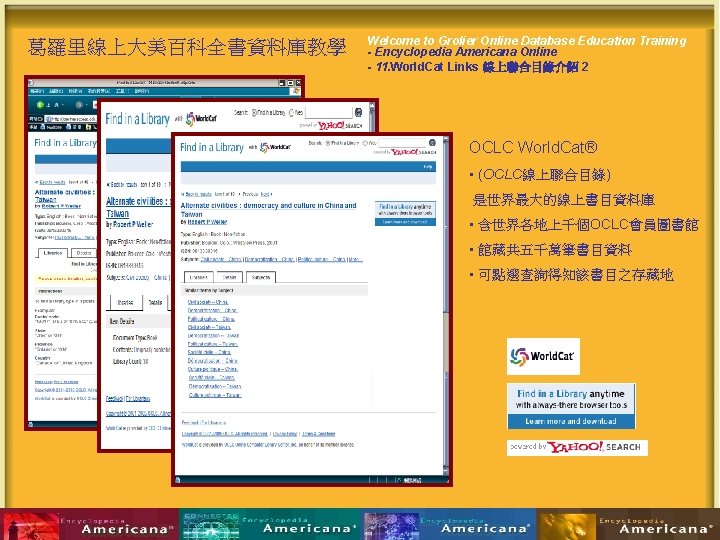Click 'For Librarians' link in front window footer
Viewport: 720px width, 540px height.
pos(214,422)
